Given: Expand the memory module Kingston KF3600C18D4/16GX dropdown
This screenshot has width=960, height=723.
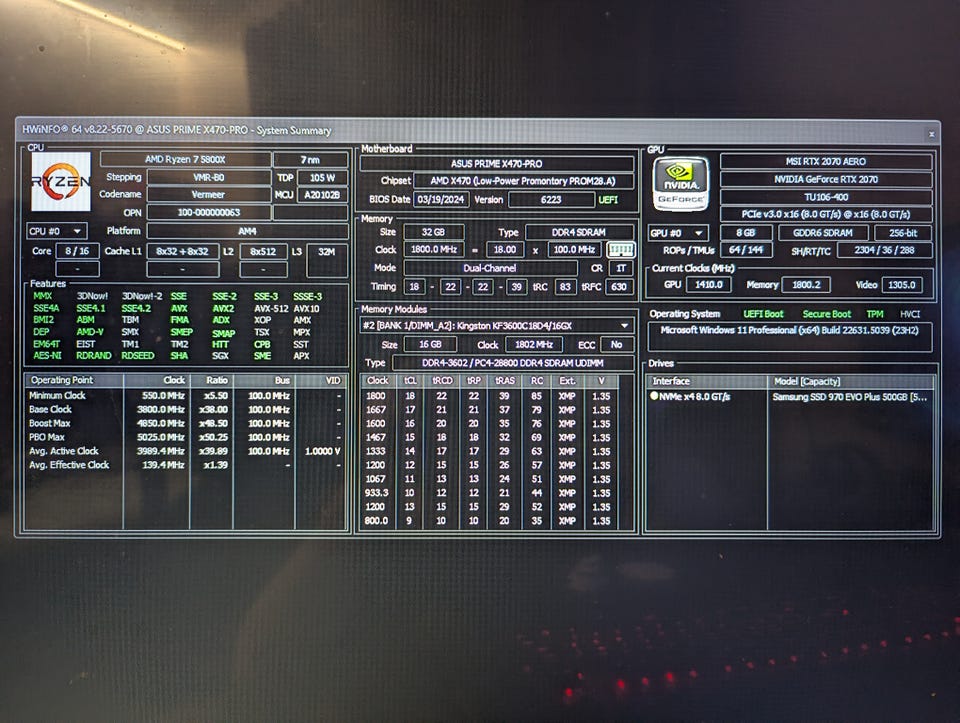Looking at the screenshot, I should coord(496,326).
